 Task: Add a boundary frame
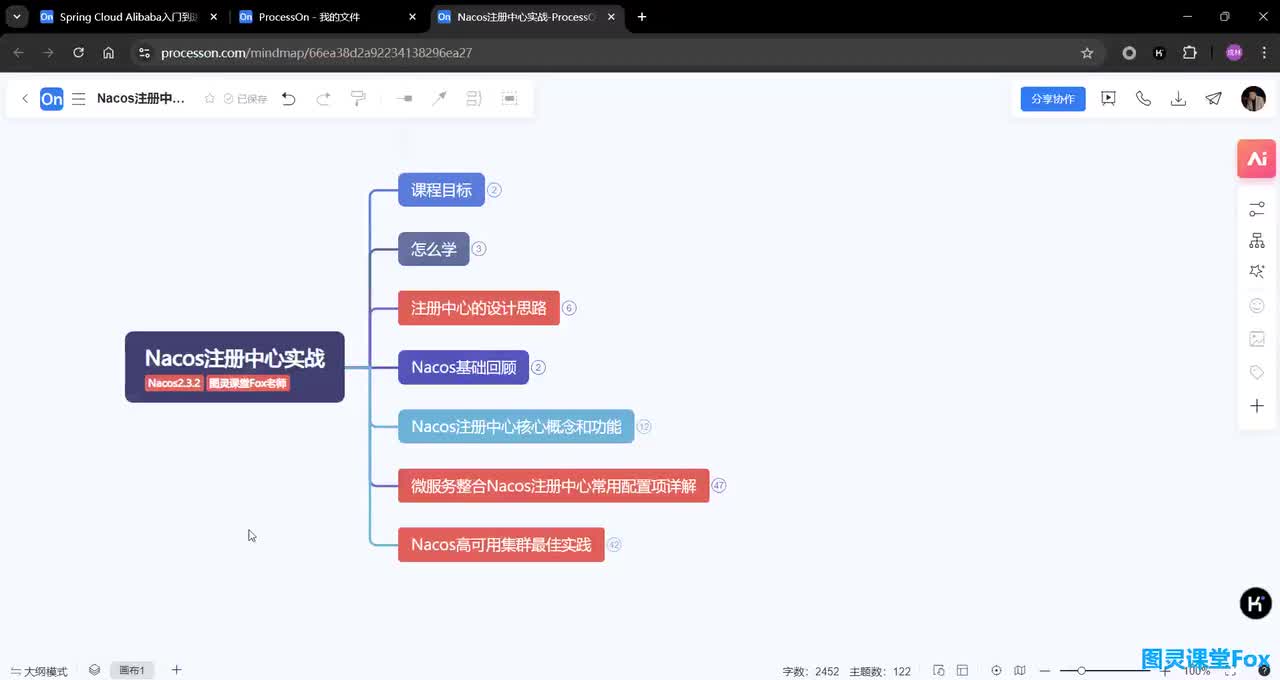[510, 99]
